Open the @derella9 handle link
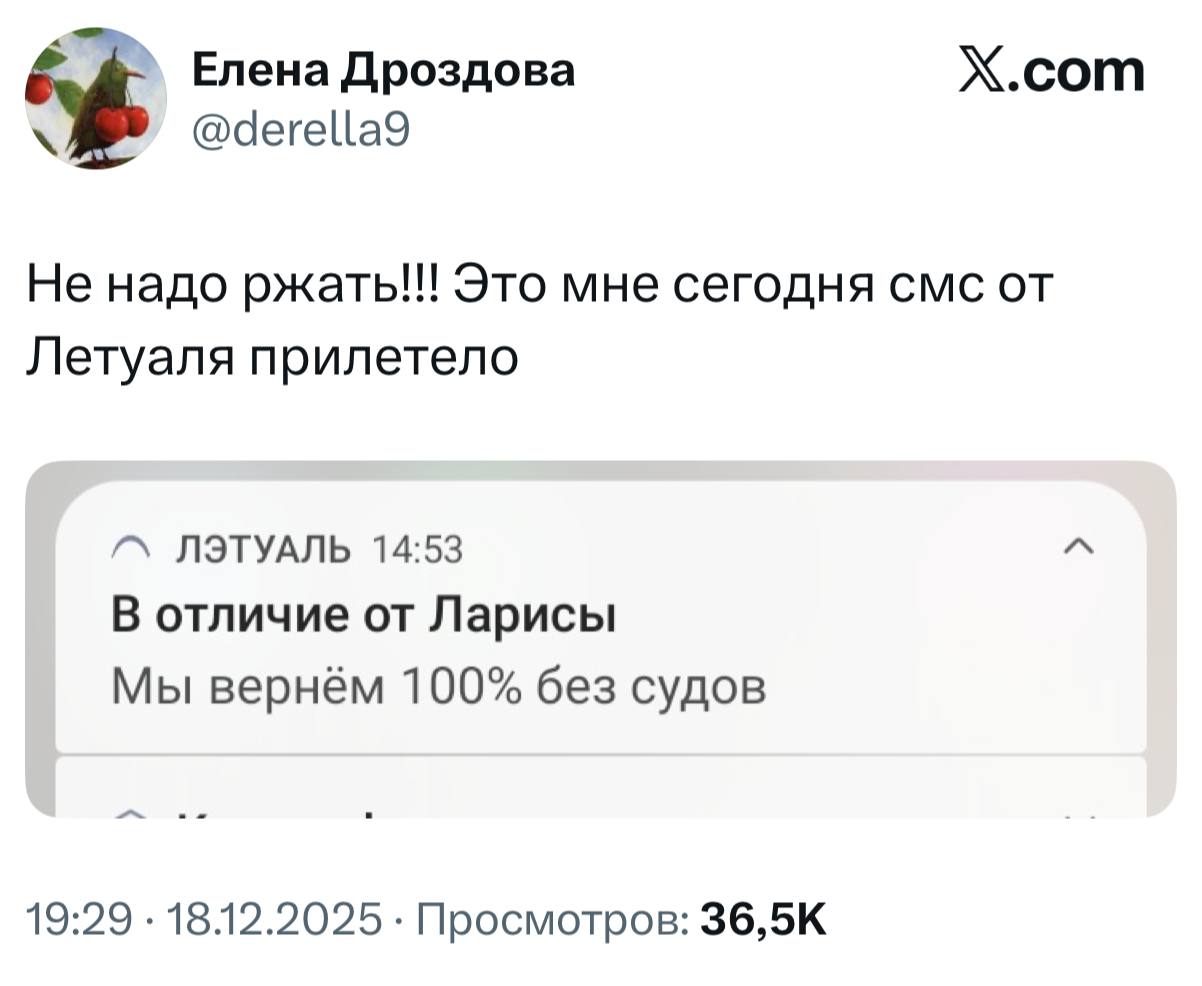 [x=298, y=128]
